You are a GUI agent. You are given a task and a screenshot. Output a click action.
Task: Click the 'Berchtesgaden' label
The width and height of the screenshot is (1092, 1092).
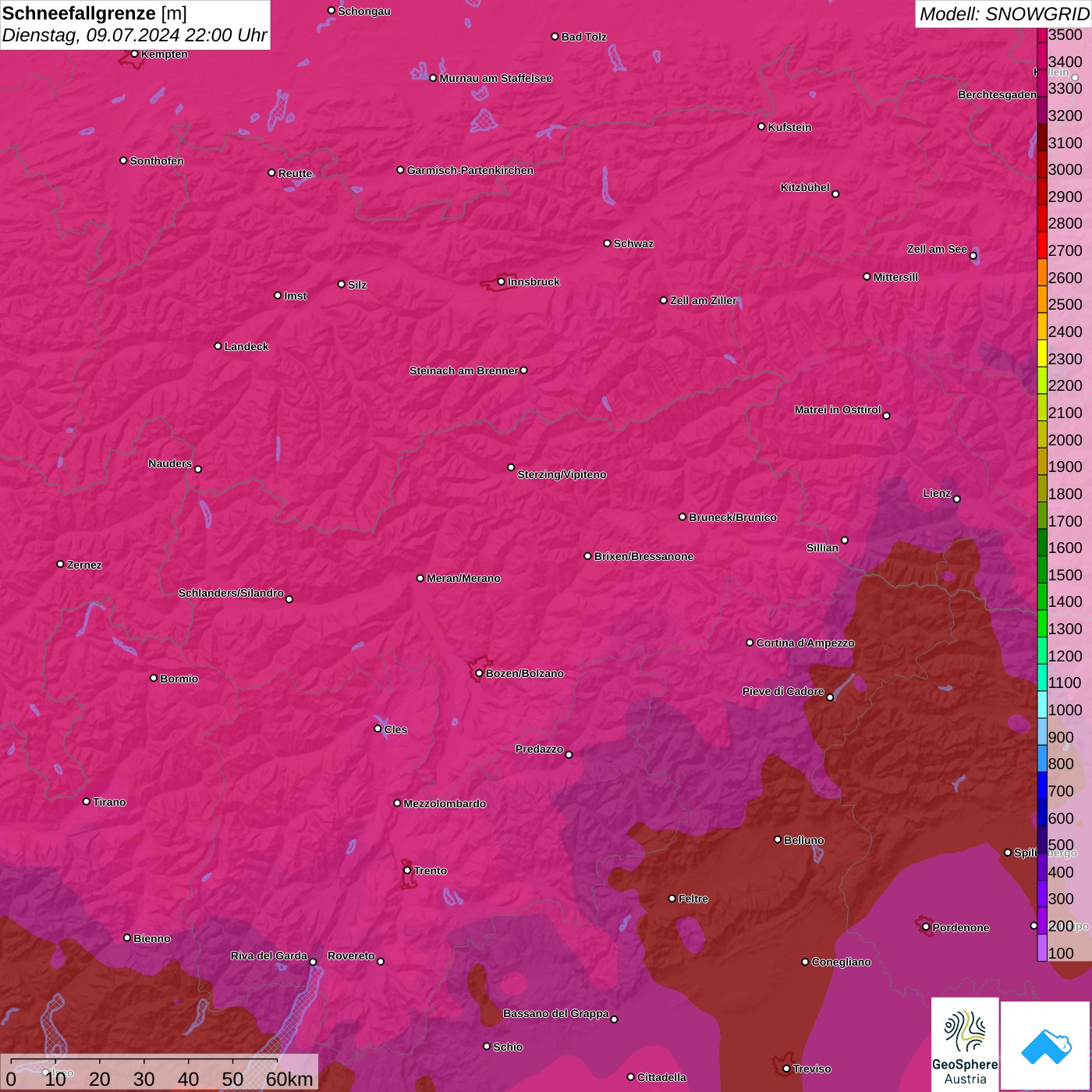click(x=998, y=94)
